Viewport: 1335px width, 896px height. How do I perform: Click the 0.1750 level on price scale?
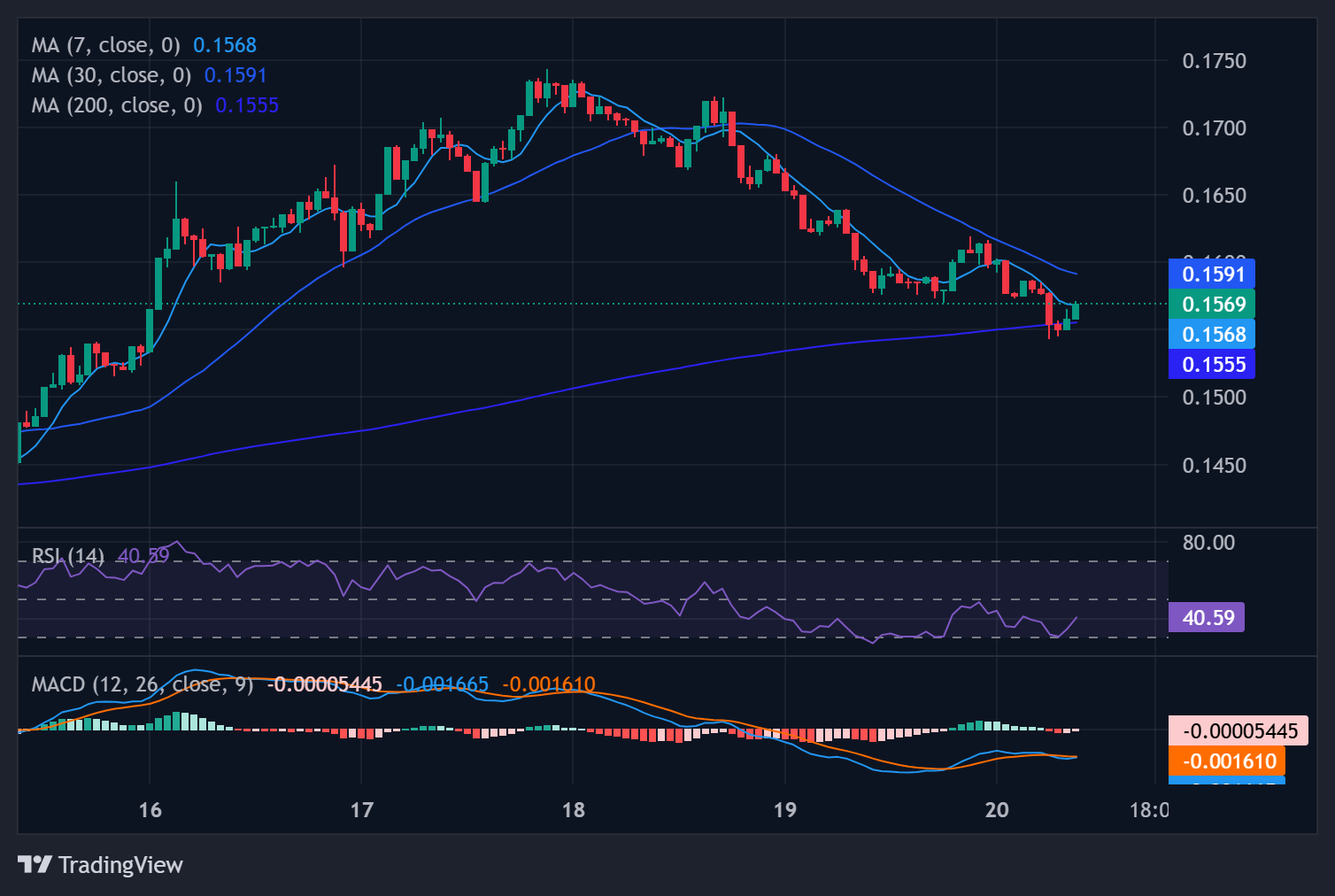(1214, 61)
